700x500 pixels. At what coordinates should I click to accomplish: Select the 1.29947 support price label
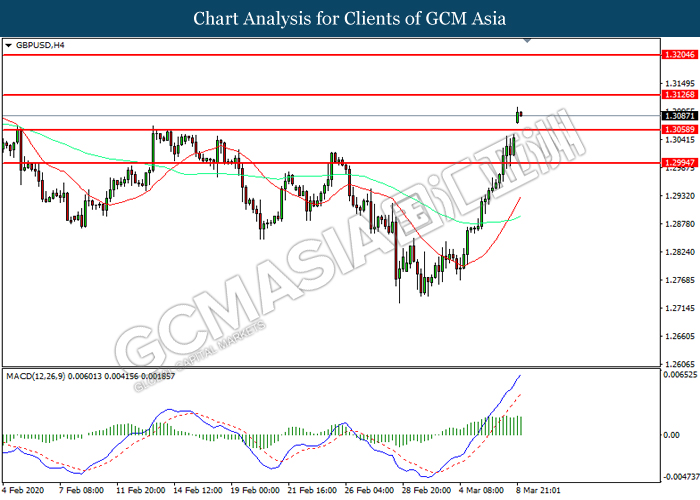679,162
